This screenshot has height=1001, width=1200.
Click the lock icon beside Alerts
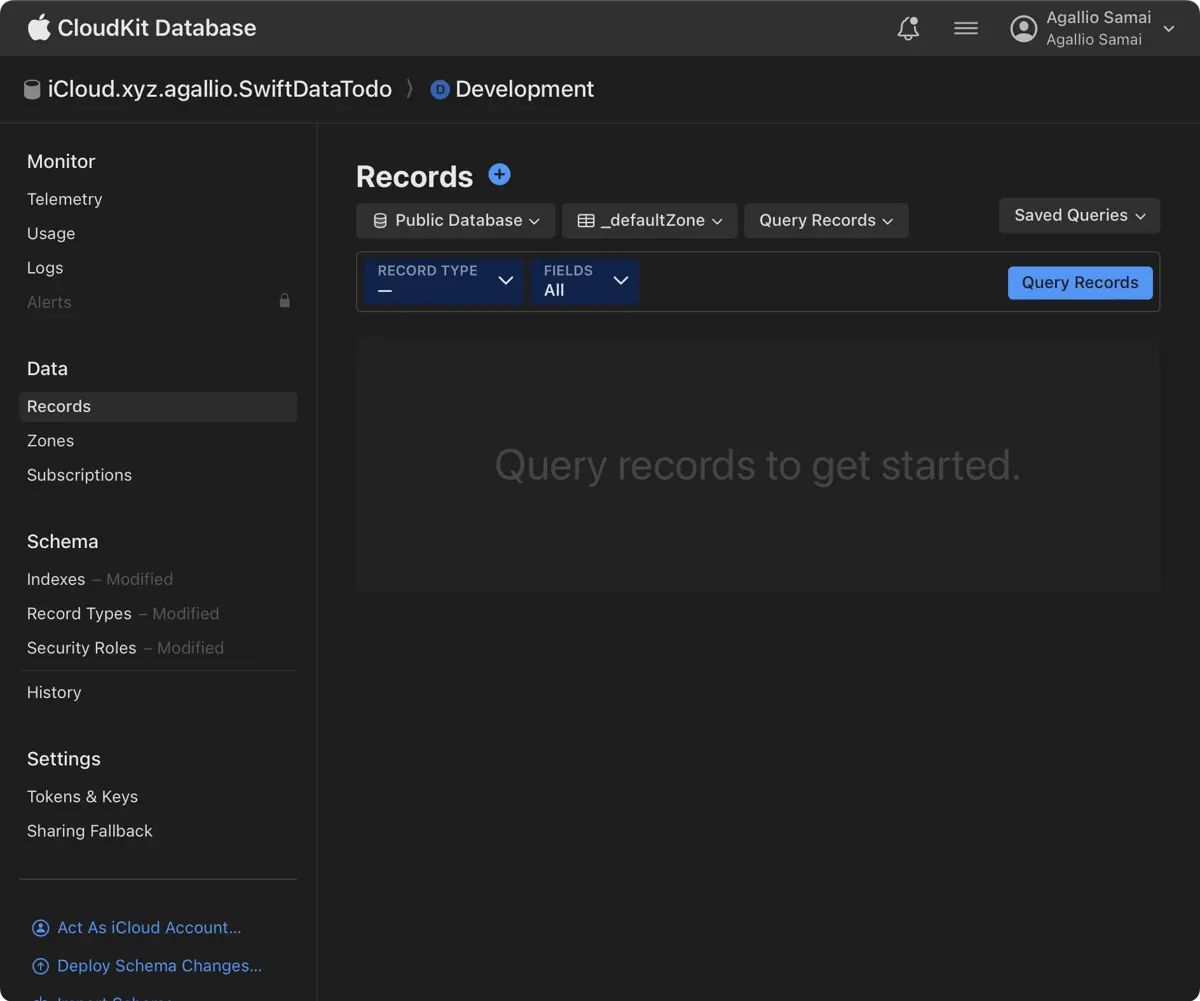285,301
